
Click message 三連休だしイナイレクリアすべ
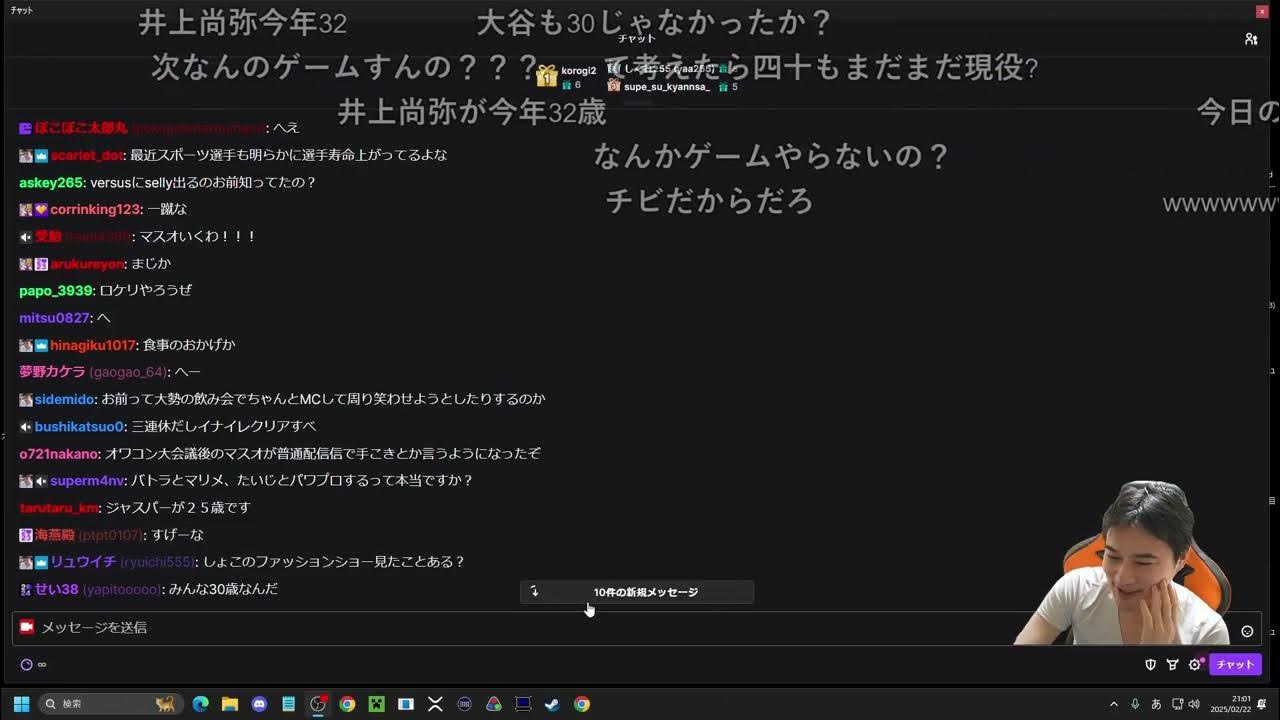coord(224,427)
